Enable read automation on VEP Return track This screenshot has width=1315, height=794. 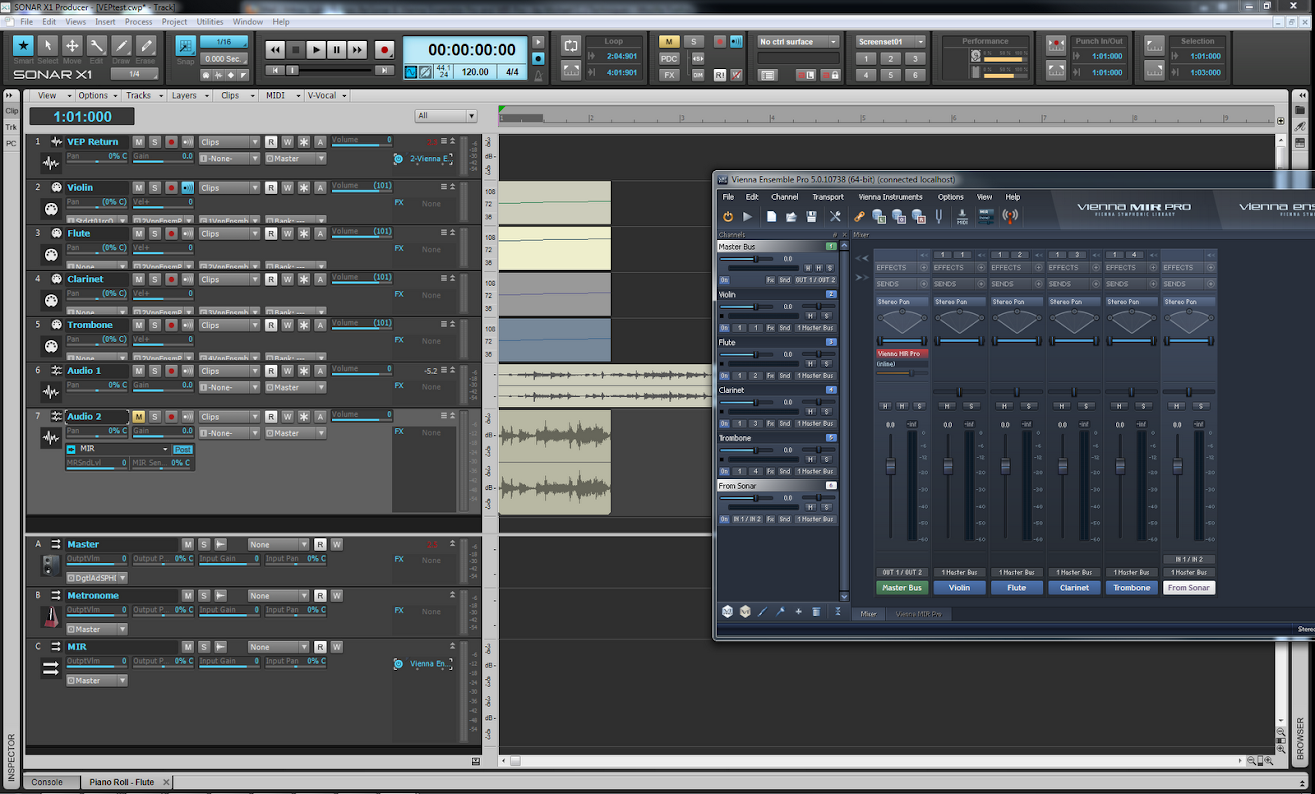271,142
